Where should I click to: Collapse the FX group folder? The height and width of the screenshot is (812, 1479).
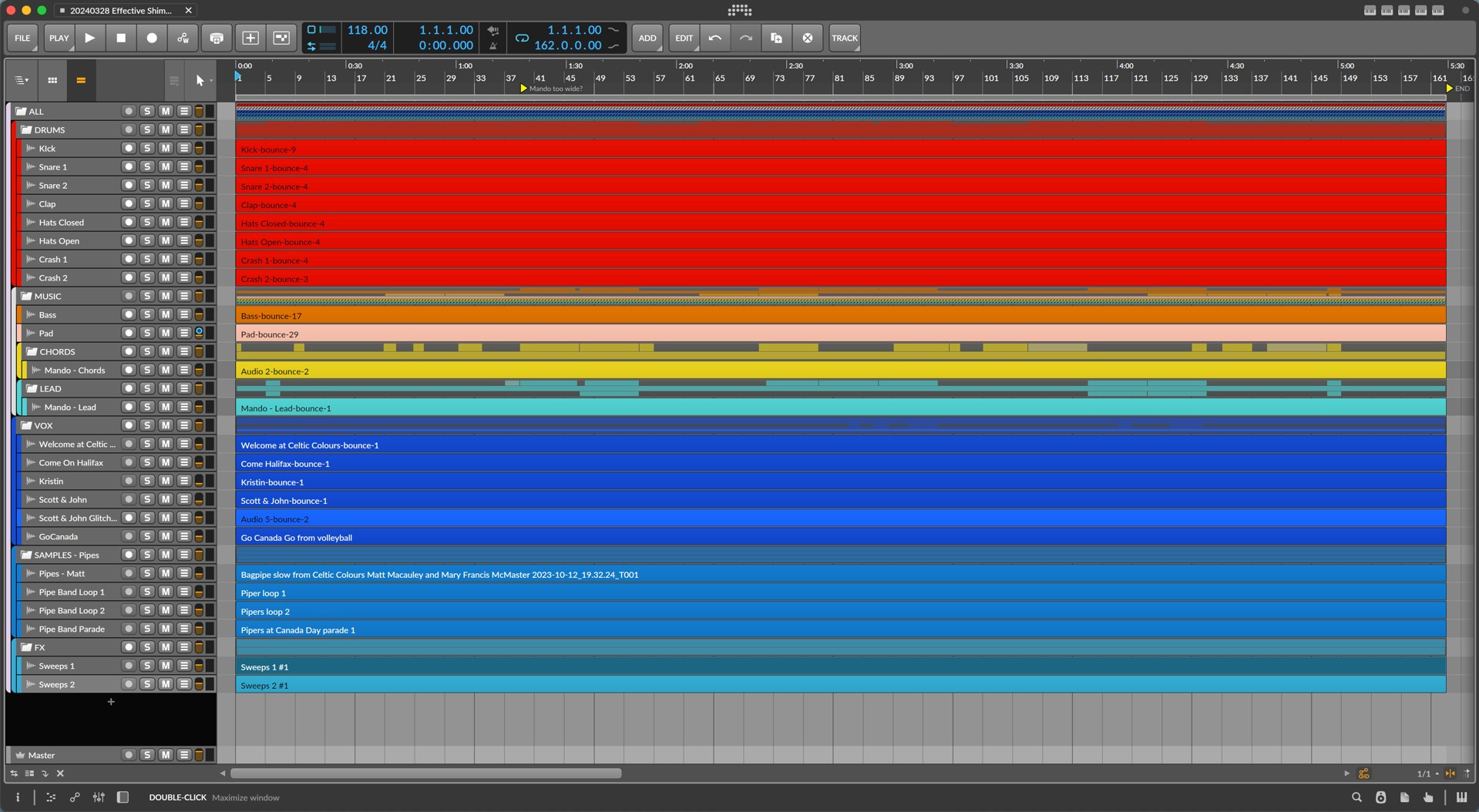(x=26, y=648)
